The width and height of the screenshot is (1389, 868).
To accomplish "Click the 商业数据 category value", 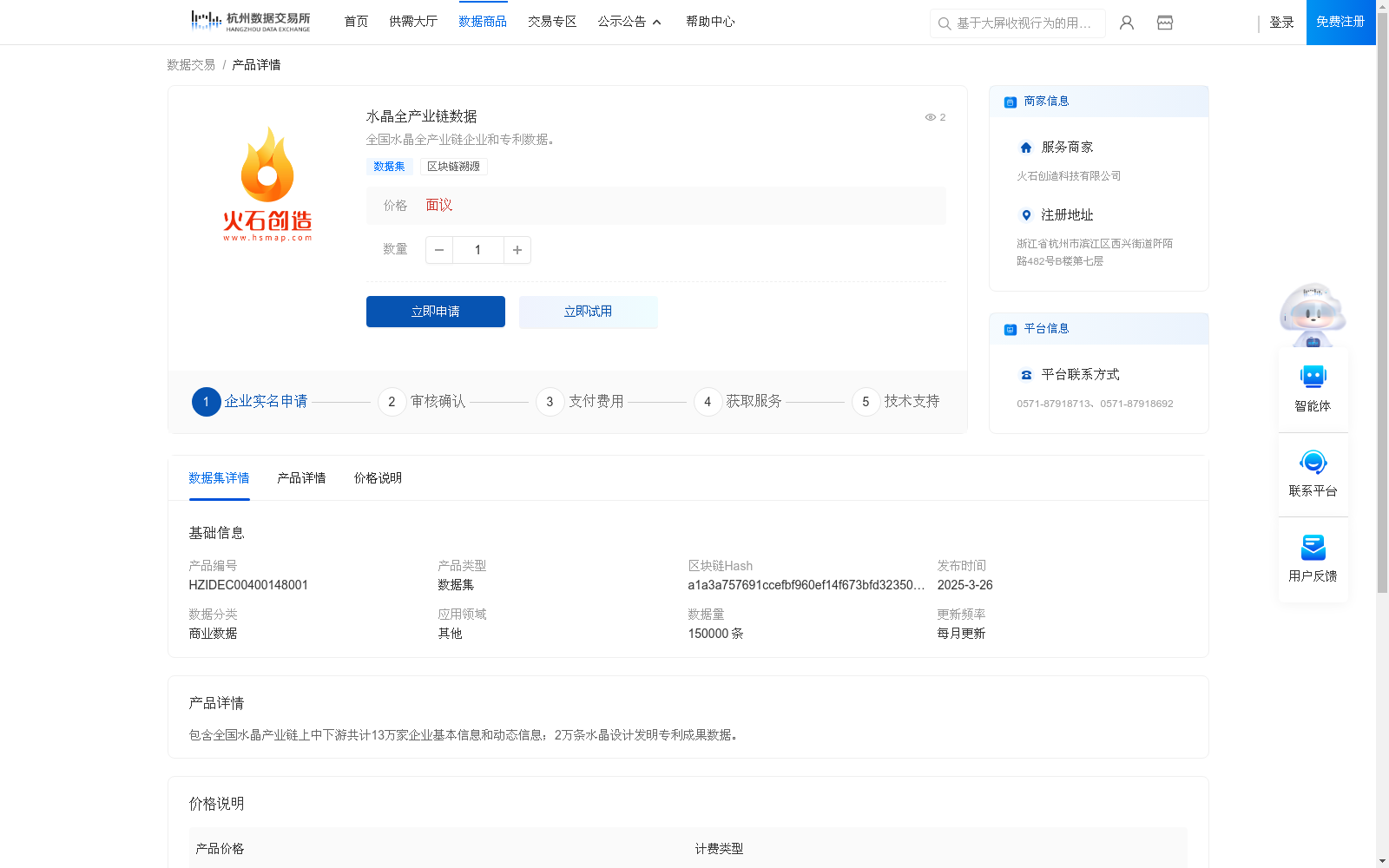I will (213, 634).
